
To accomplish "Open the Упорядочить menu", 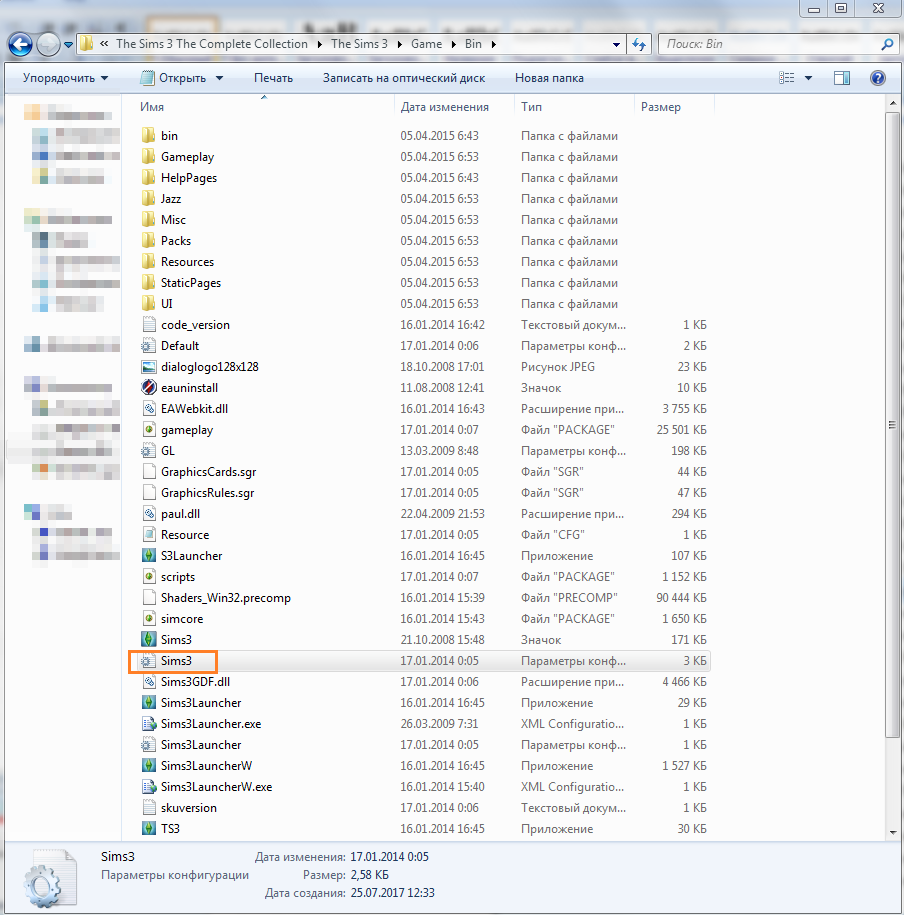I will (x=65, y=78).
